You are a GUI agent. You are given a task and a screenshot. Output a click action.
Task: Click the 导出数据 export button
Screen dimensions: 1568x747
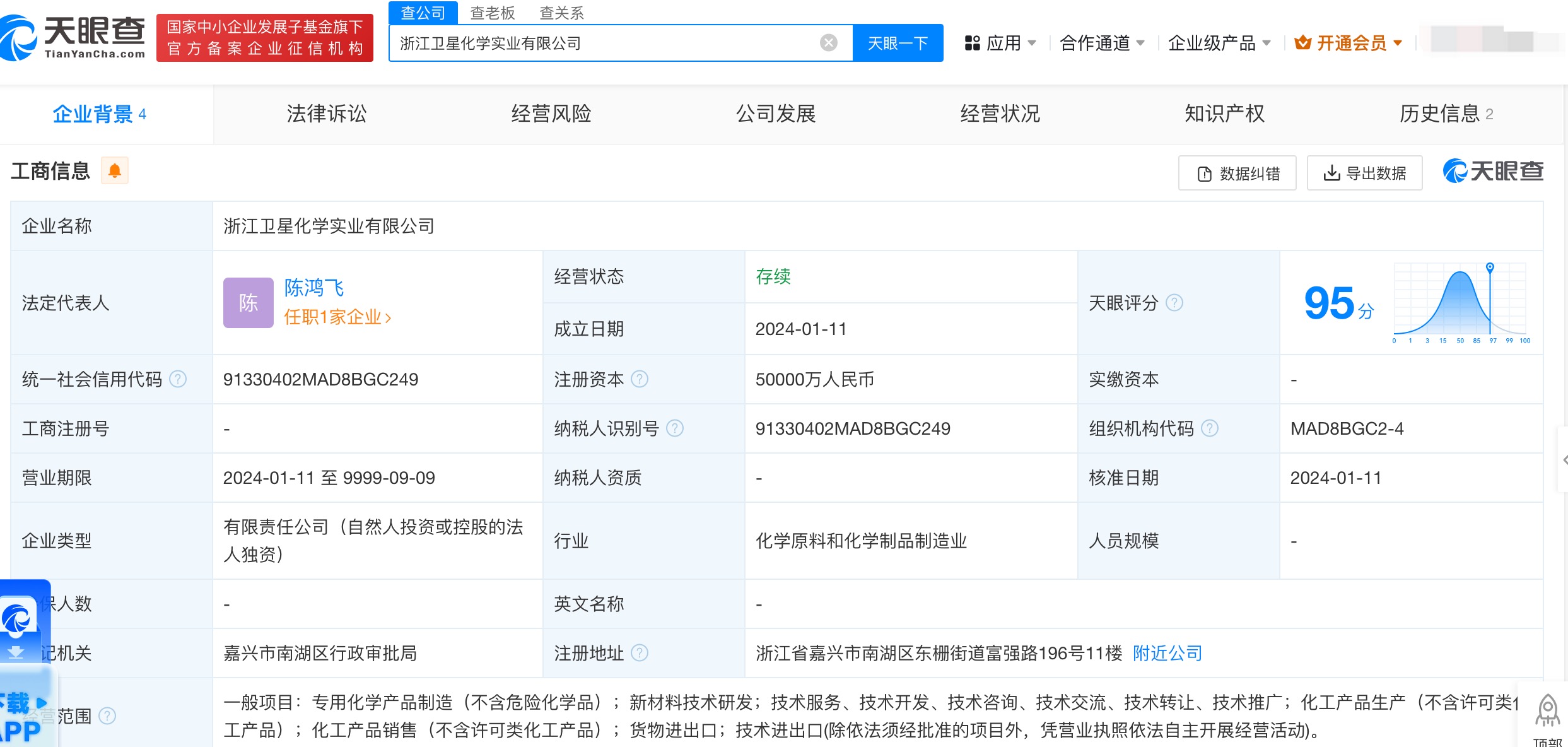(1364, 173)
